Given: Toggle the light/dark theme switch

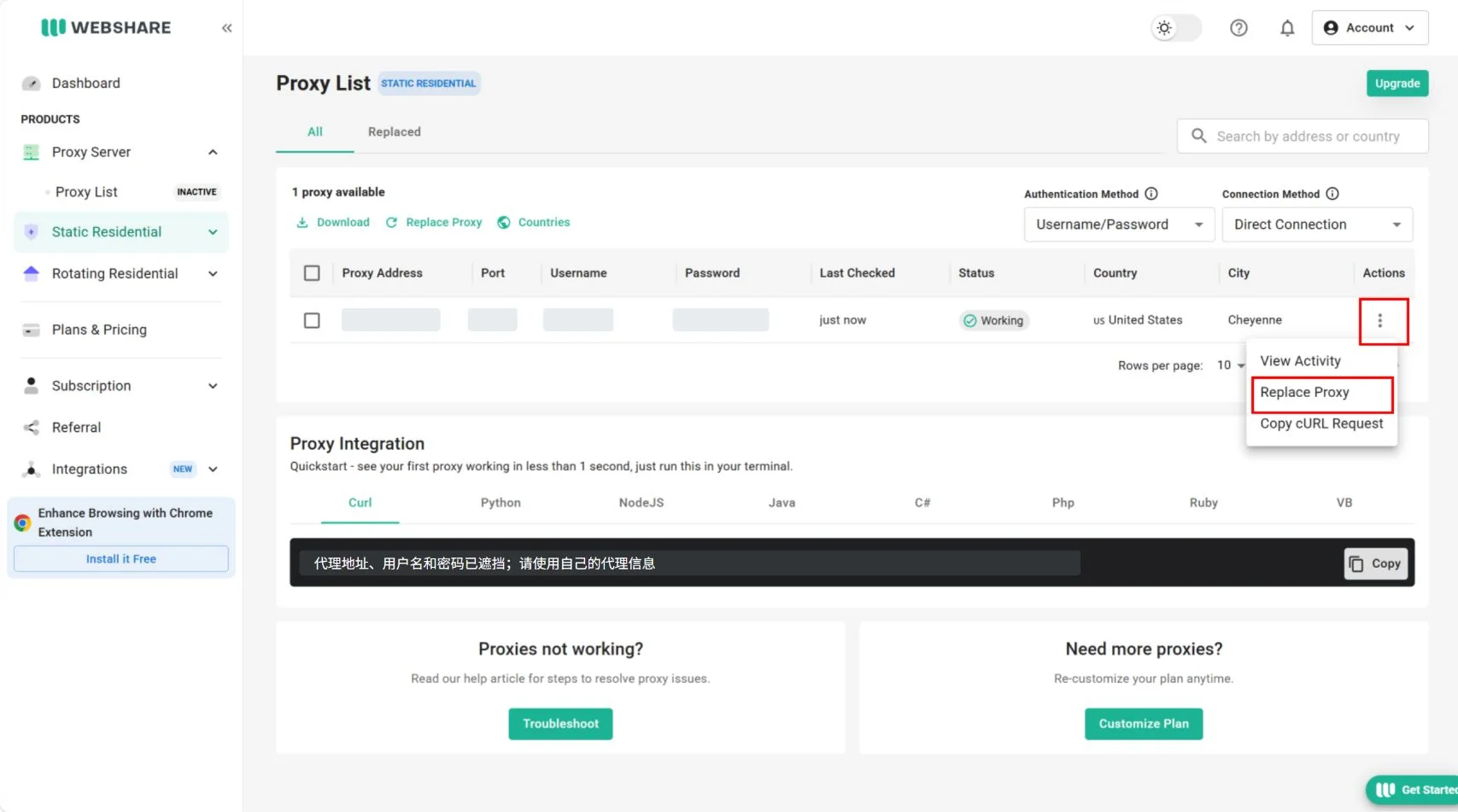Looking at the screenshot, I should [1175, 28].
